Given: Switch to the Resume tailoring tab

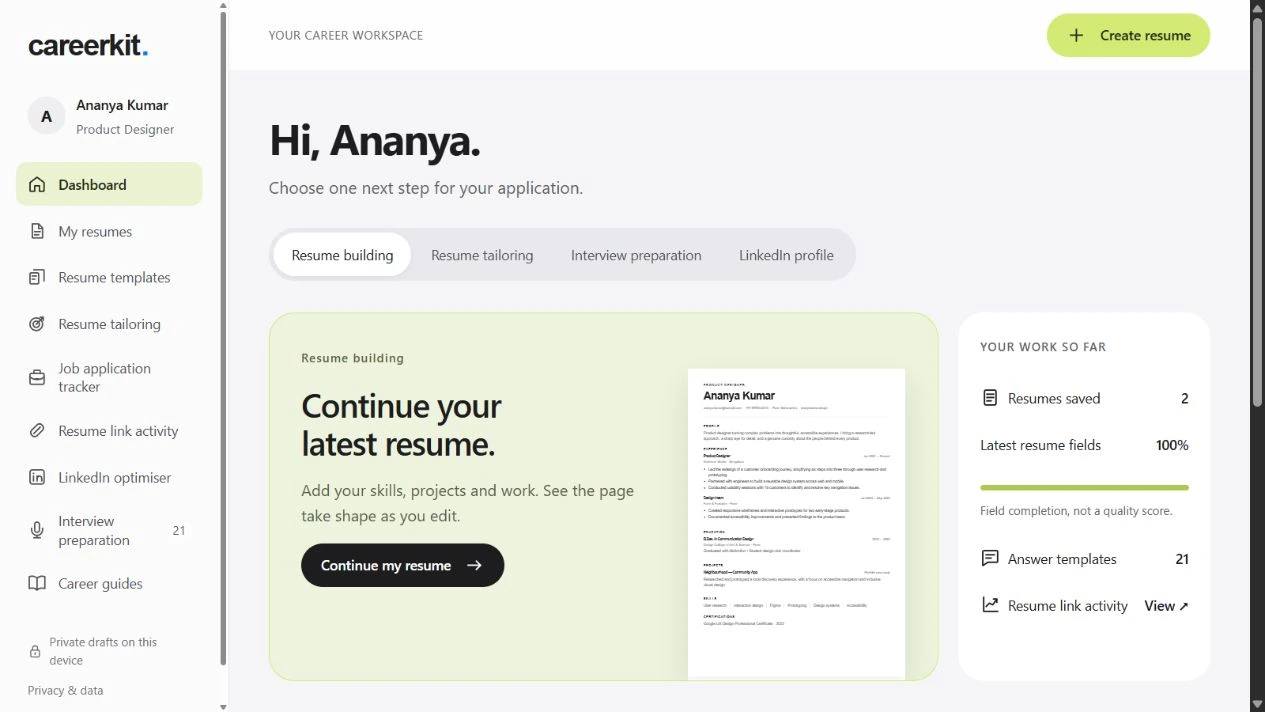Looking at the screenshot, I should click(x=482, y=255).
